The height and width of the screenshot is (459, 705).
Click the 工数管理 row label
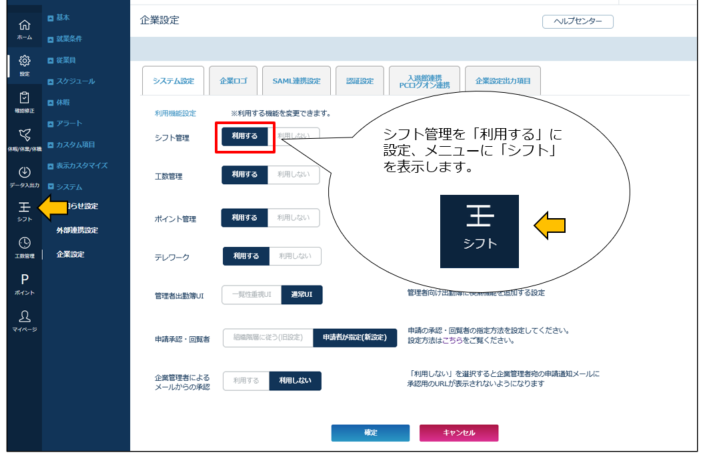(x=168, y=177)
